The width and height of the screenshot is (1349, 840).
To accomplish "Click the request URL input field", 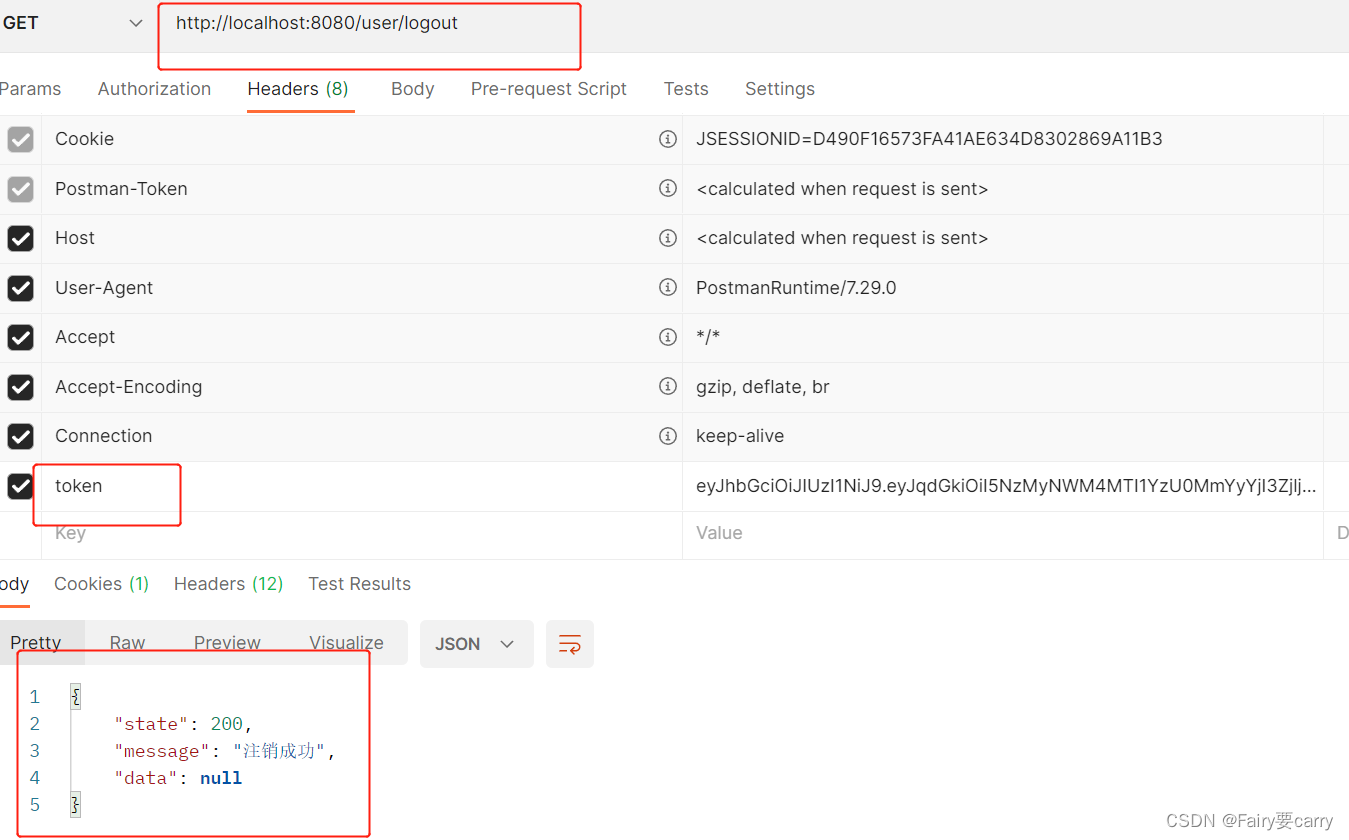I will point(370,22).
